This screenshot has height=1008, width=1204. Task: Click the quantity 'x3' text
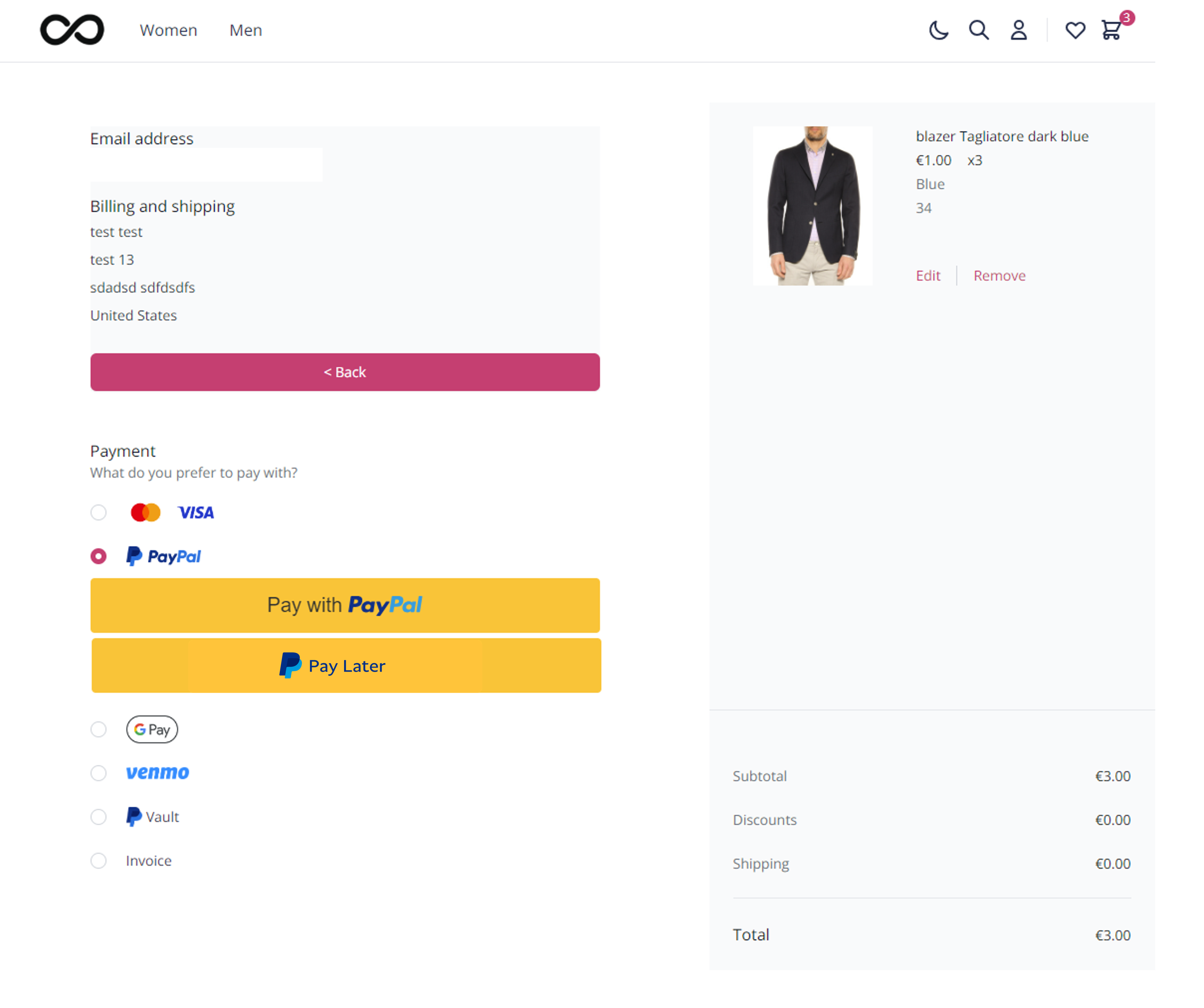click(x=975, y=160)
